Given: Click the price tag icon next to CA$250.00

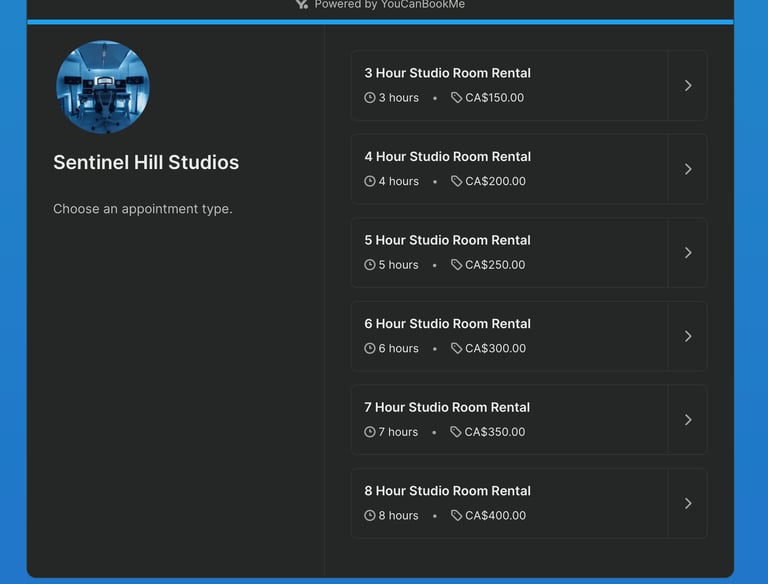Looking at the screenshot, I should tap(456, 265).
